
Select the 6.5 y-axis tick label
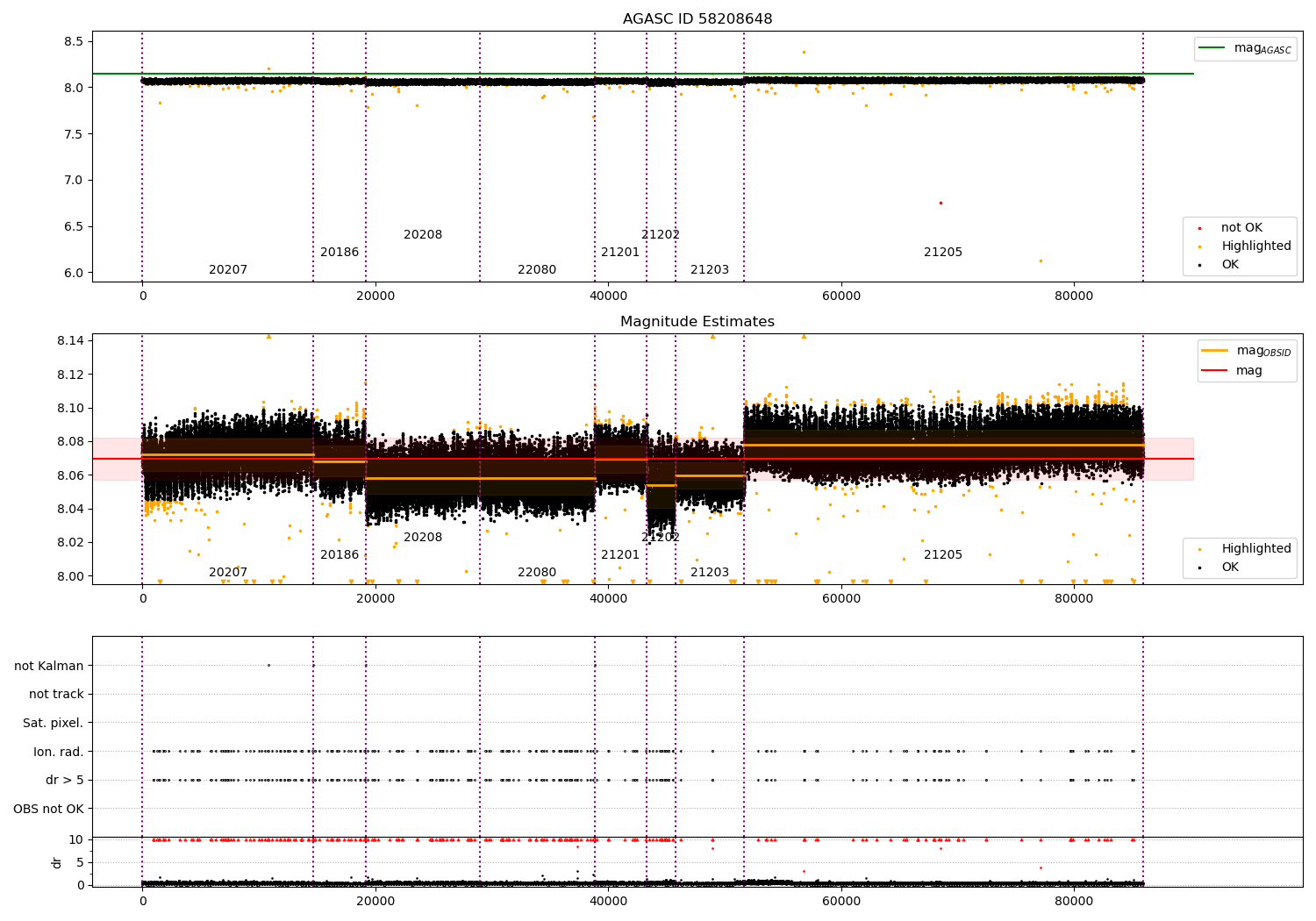click(74, 227)
